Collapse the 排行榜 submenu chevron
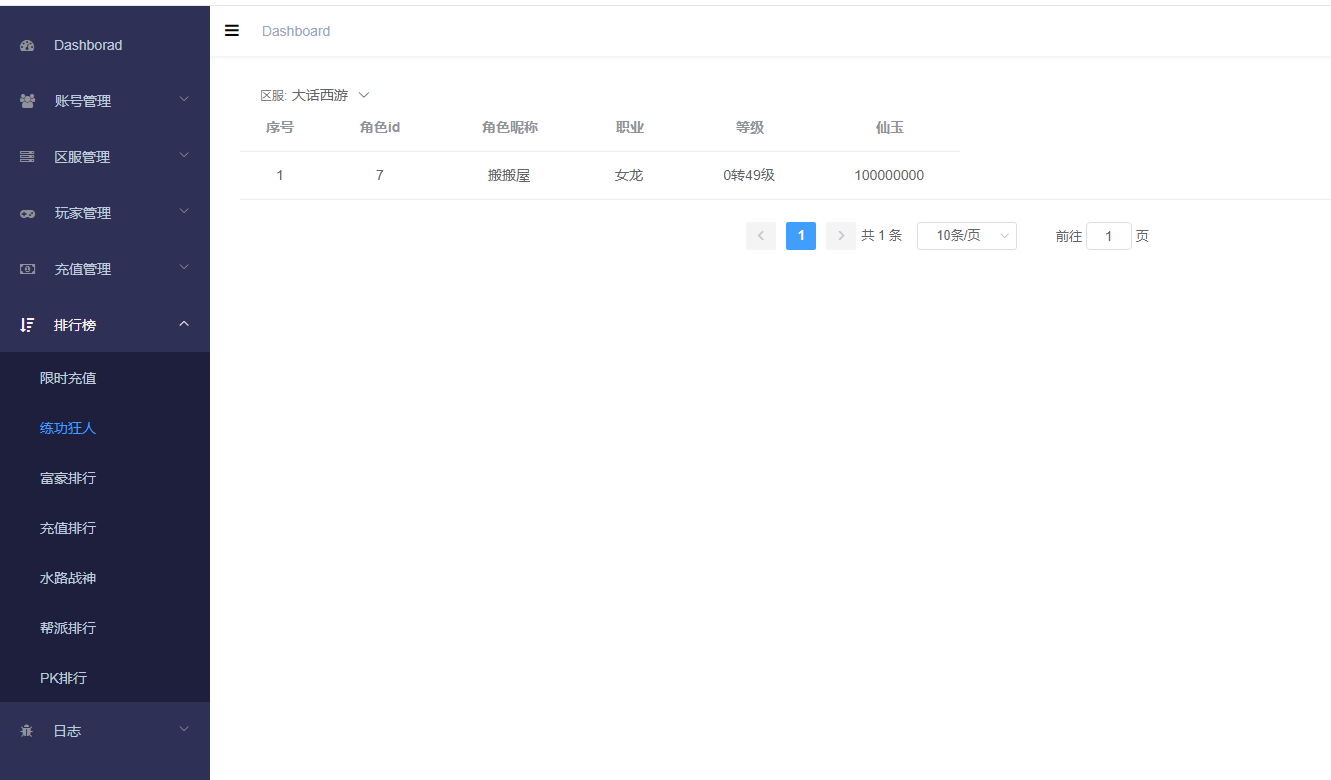Viewport: 1331px width, 780px height. (x=184, y=324)
